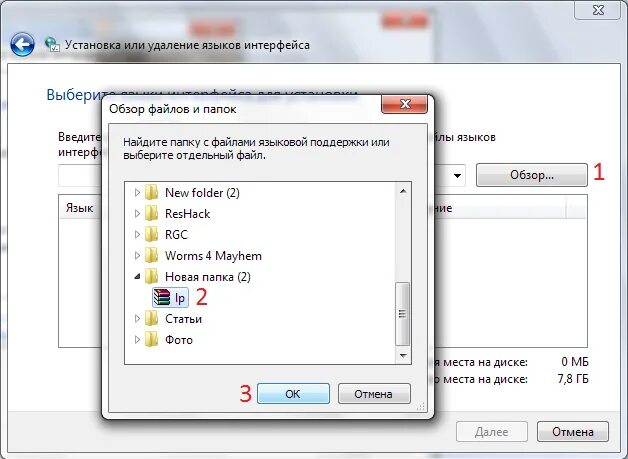Expand the Фото tree node
628x459 pixels.
point(137,340)
